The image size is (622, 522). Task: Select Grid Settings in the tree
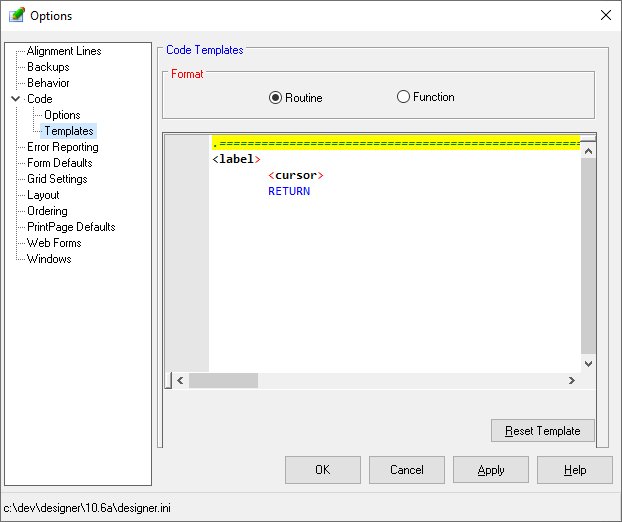(x=57, y=179)
